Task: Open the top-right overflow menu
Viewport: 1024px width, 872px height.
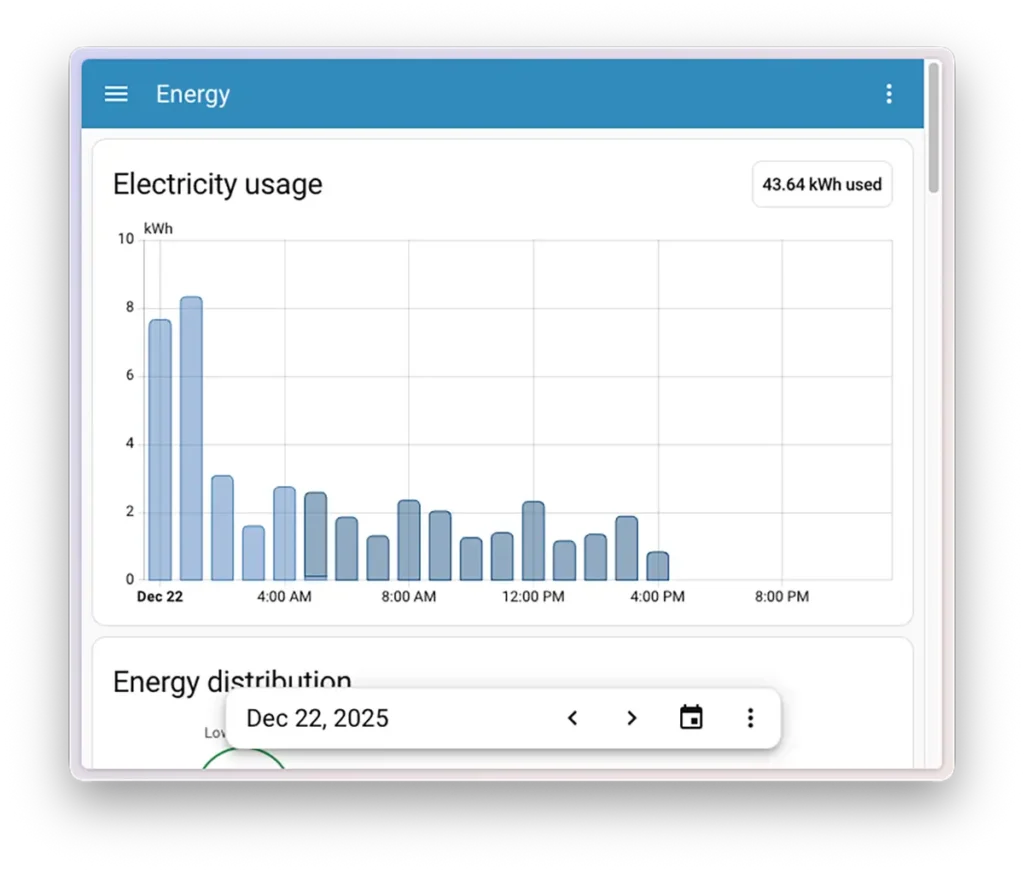Action: pos(889,93)
